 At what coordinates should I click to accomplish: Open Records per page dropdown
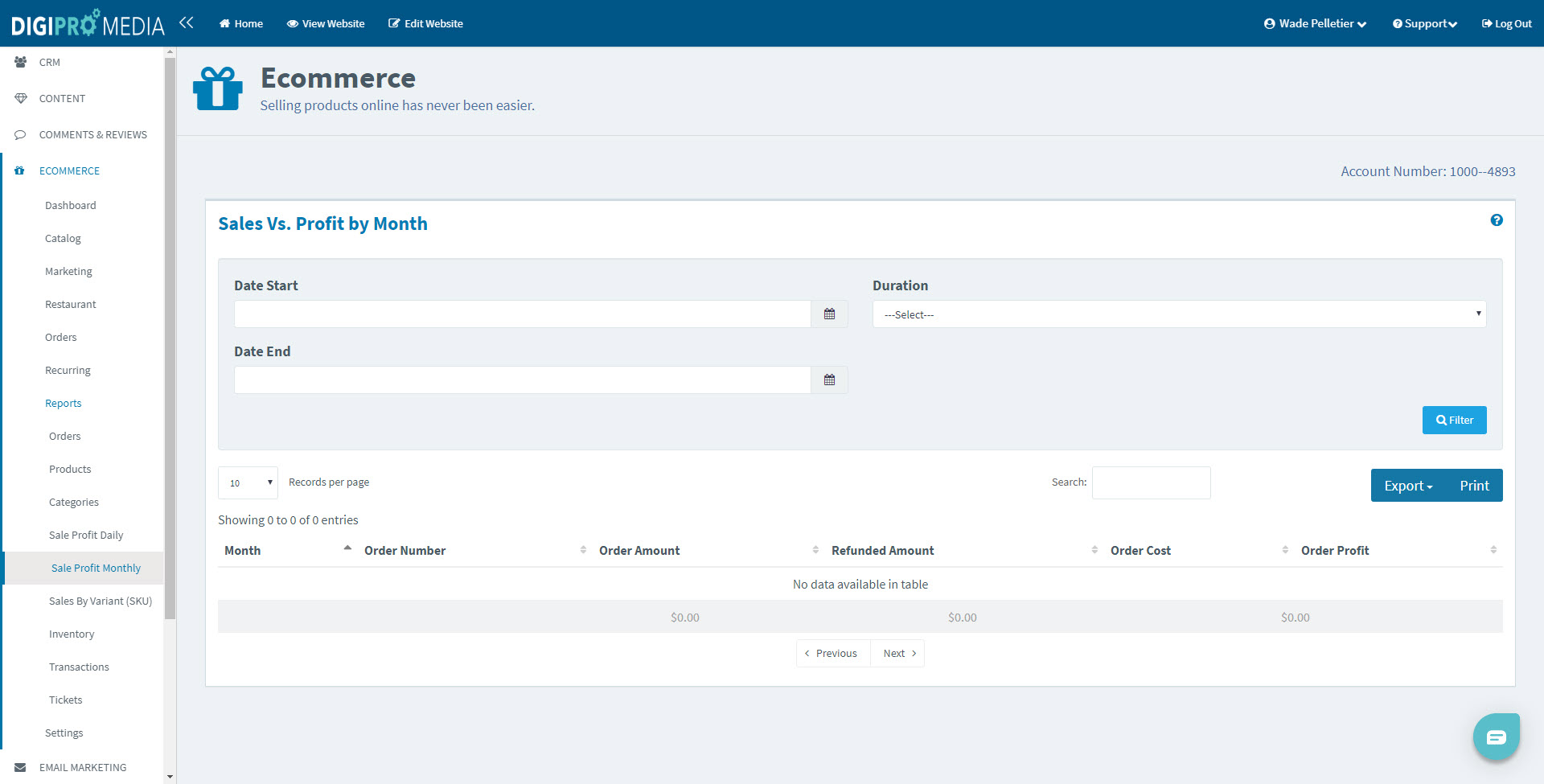pyautogui.click(x=248, y=483)
